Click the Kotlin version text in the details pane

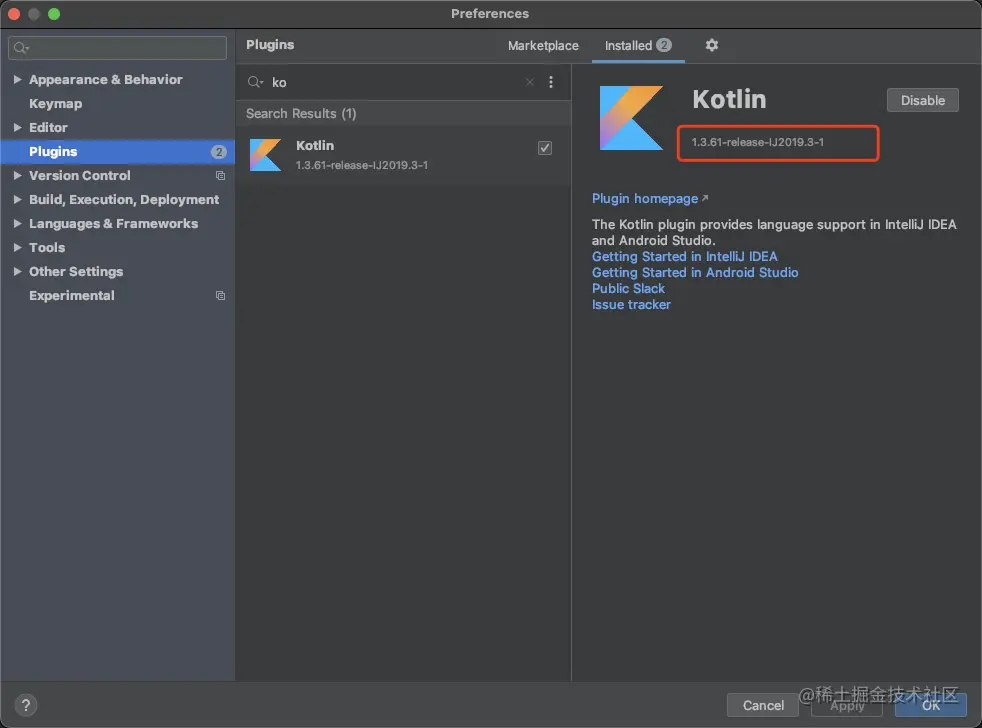click(757, 142)
